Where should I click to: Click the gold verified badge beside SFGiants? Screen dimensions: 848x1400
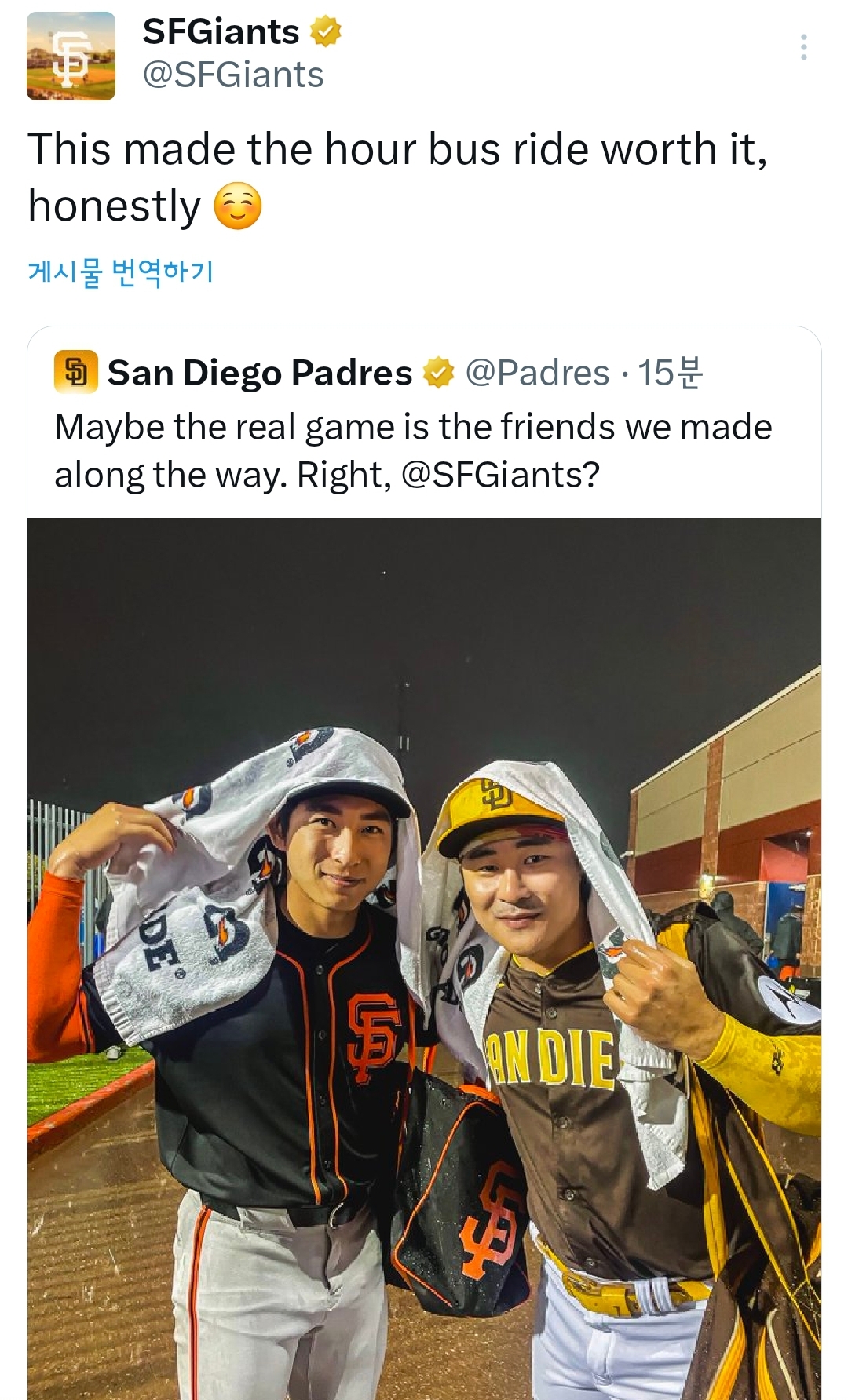click(x=325, y=32)
